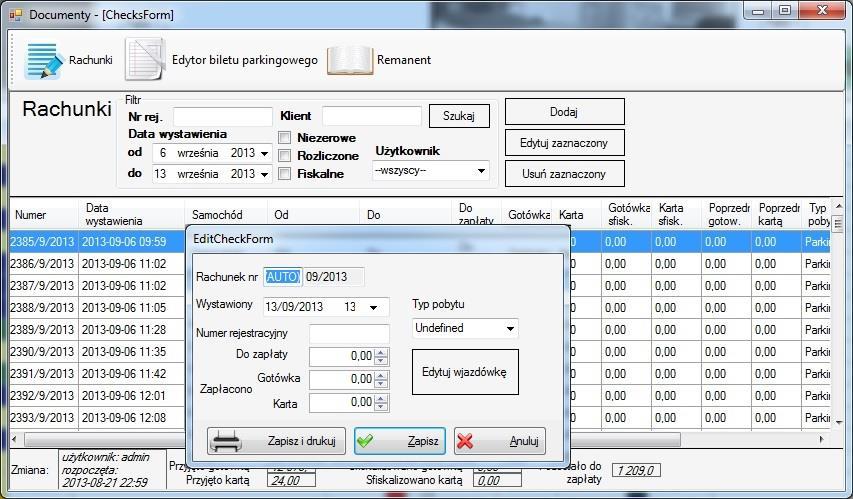Click the Rachunki toolbar label
This screenshot has width=853, height=499.
90,60
